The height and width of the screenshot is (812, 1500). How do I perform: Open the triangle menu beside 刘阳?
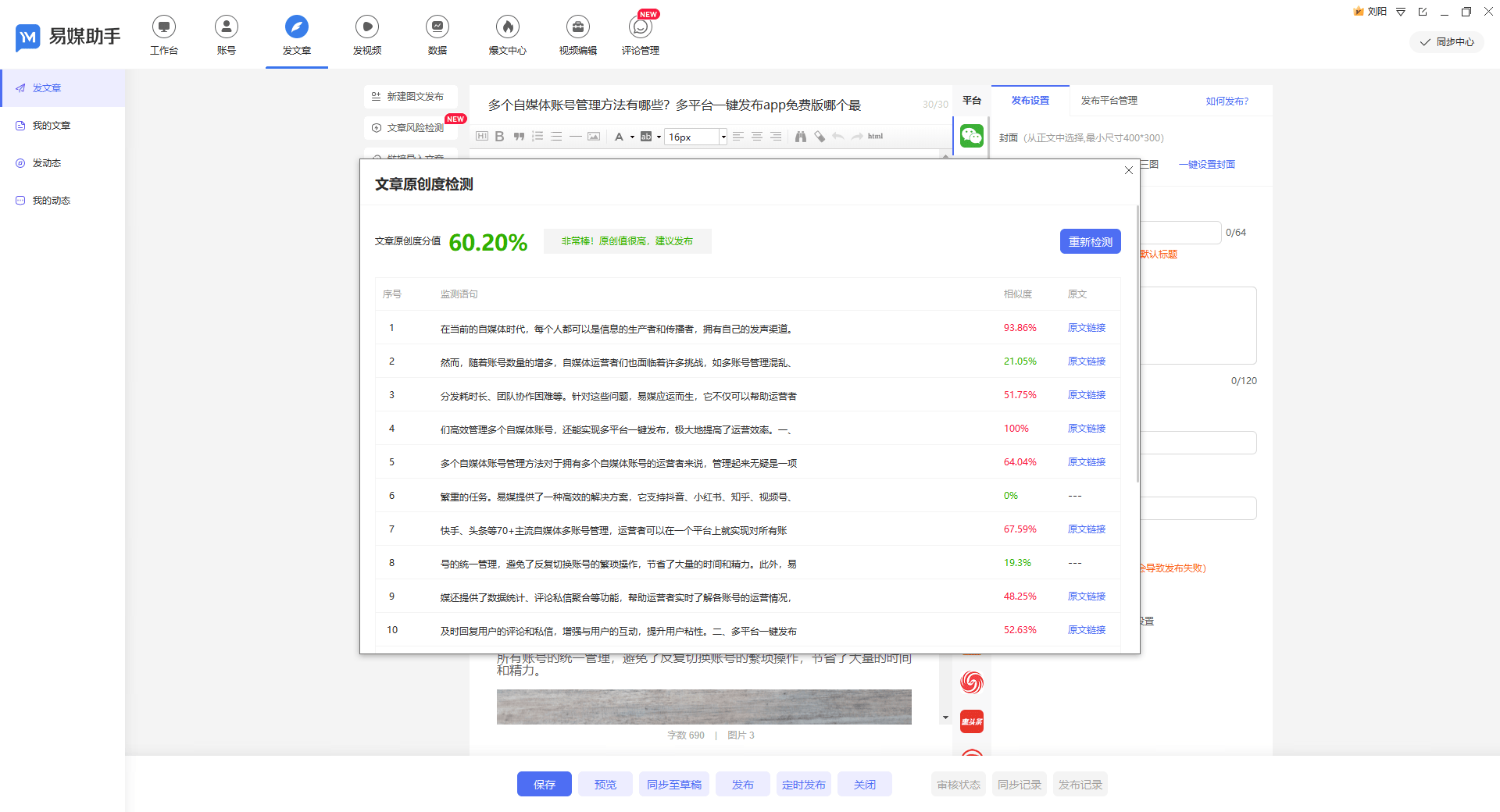pos(1401,12)
